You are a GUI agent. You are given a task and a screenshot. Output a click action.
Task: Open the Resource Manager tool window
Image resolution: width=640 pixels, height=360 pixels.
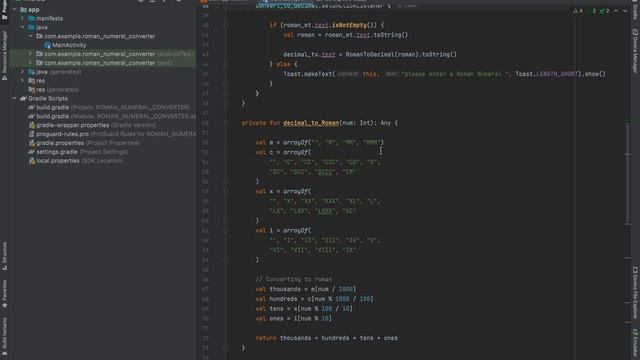[4, 55]
